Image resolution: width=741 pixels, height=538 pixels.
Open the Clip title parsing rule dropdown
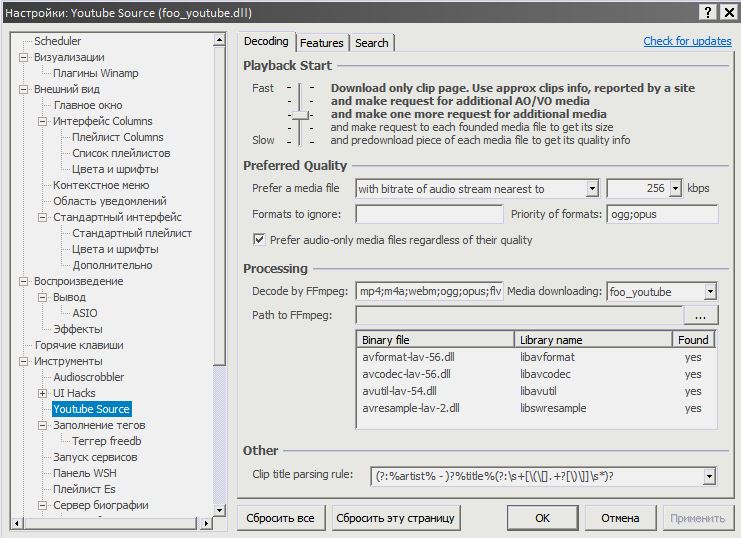(x=710, y=476)
